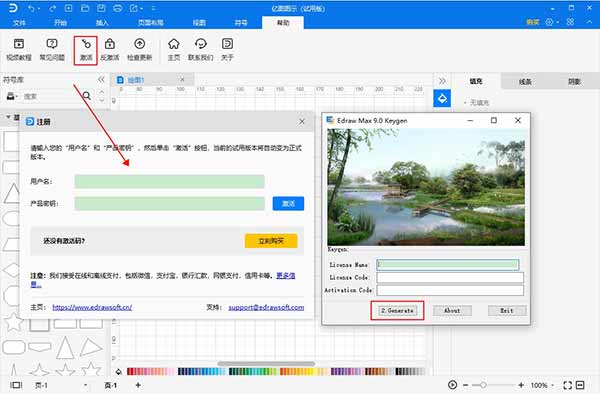Open the edrawsoft.cn homepage link
The image size is (600, 394).
pos(92,307)
